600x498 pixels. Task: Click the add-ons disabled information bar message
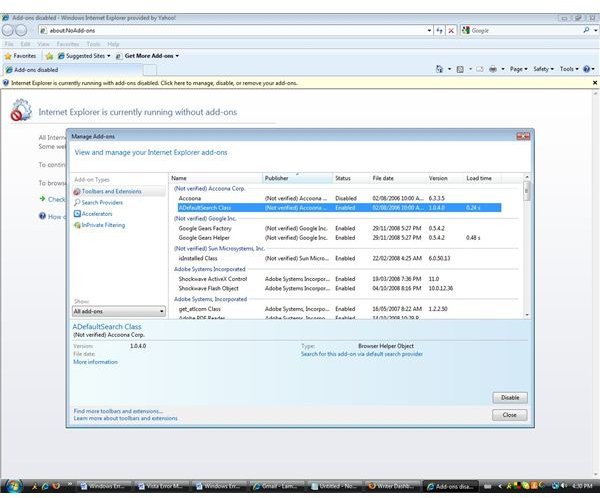[154, 83]
